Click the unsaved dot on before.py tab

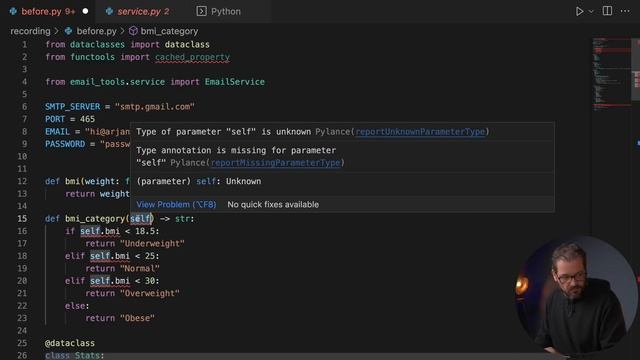click(x=85, y=11)
